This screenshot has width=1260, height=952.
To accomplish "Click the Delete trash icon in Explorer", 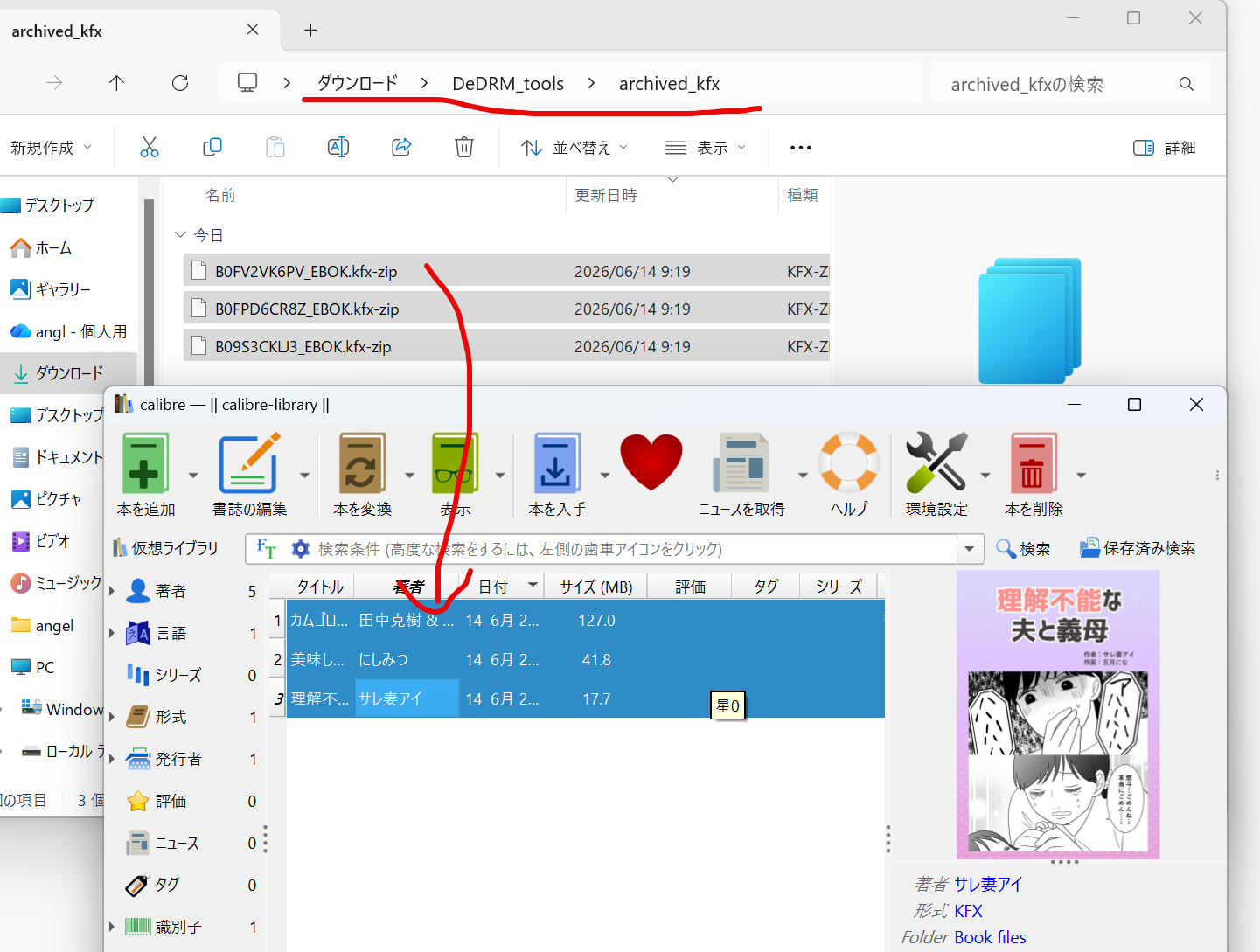I will pos(464,147).
